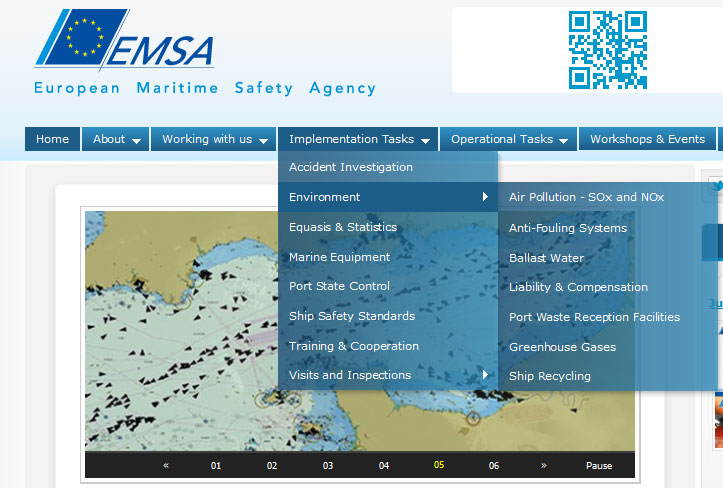Open Ship Safety Standards entry
This screenshot has width=723, height=488.
pyautogui.click(x=388, y=316)
